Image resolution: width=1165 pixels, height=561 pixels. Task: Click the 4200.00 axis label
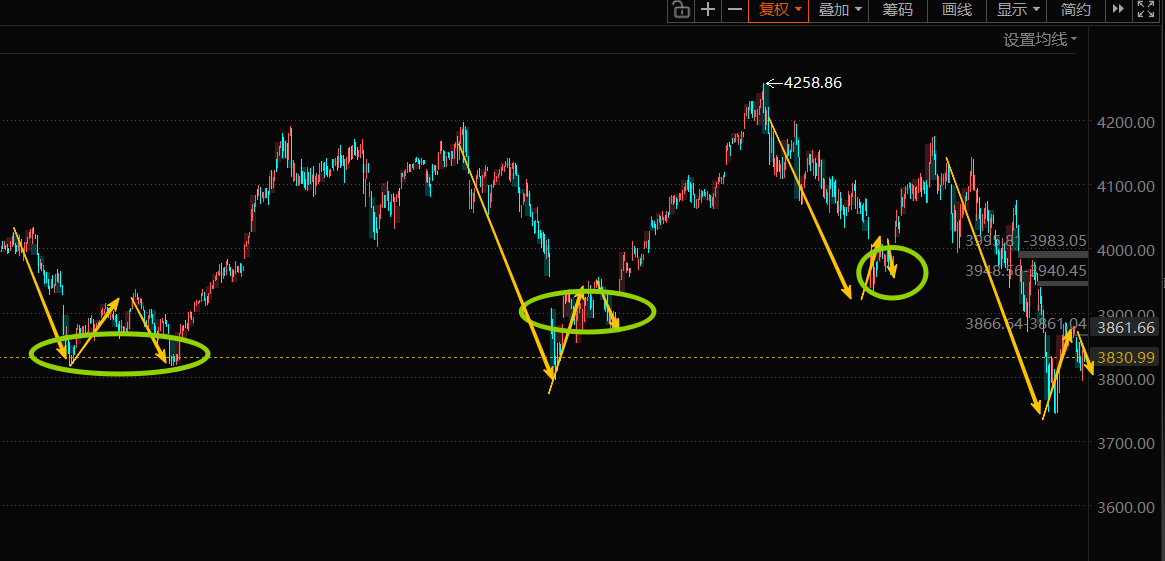click(1124, 122)
